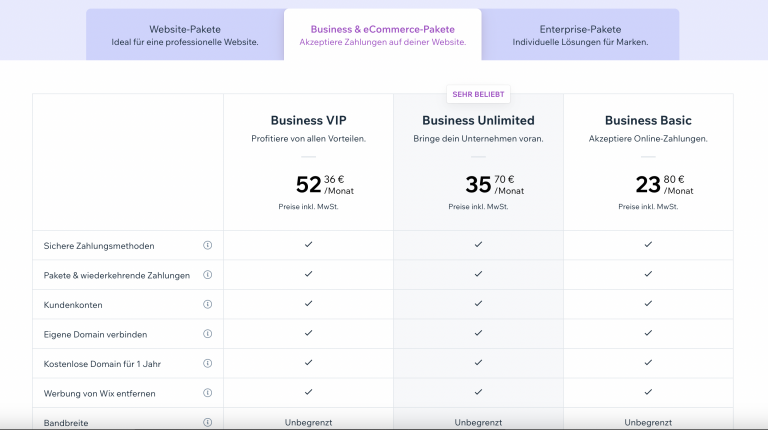Screen dimensions: 768x430
Task: Click Business Unlimited checkmark for Kundenkonten
Action: (x=478, y=304)
